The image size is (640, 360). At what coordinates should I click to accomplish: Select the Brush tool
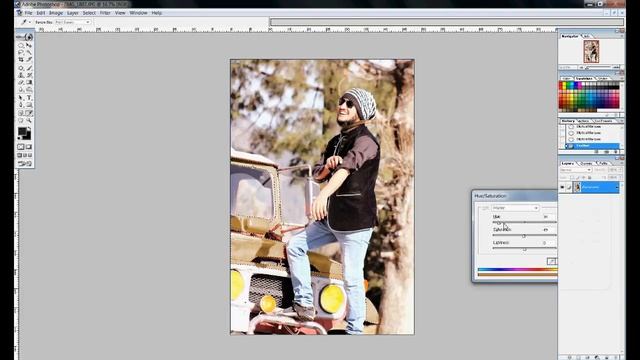pyautogui.click(x=29, y=68)
